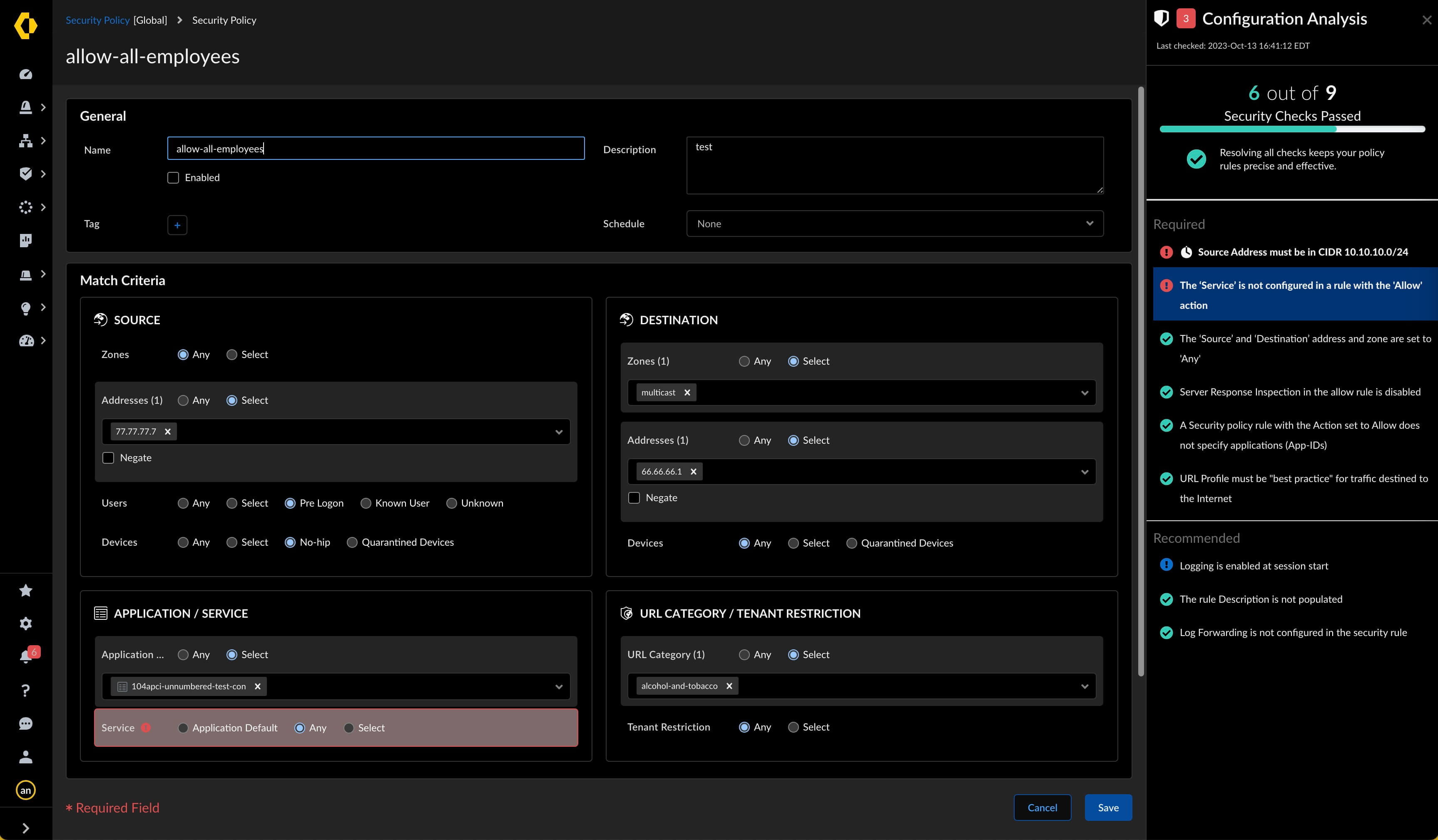Open Security Policy breadcrumb link
1438x840 pixels.
click(97, 20)
